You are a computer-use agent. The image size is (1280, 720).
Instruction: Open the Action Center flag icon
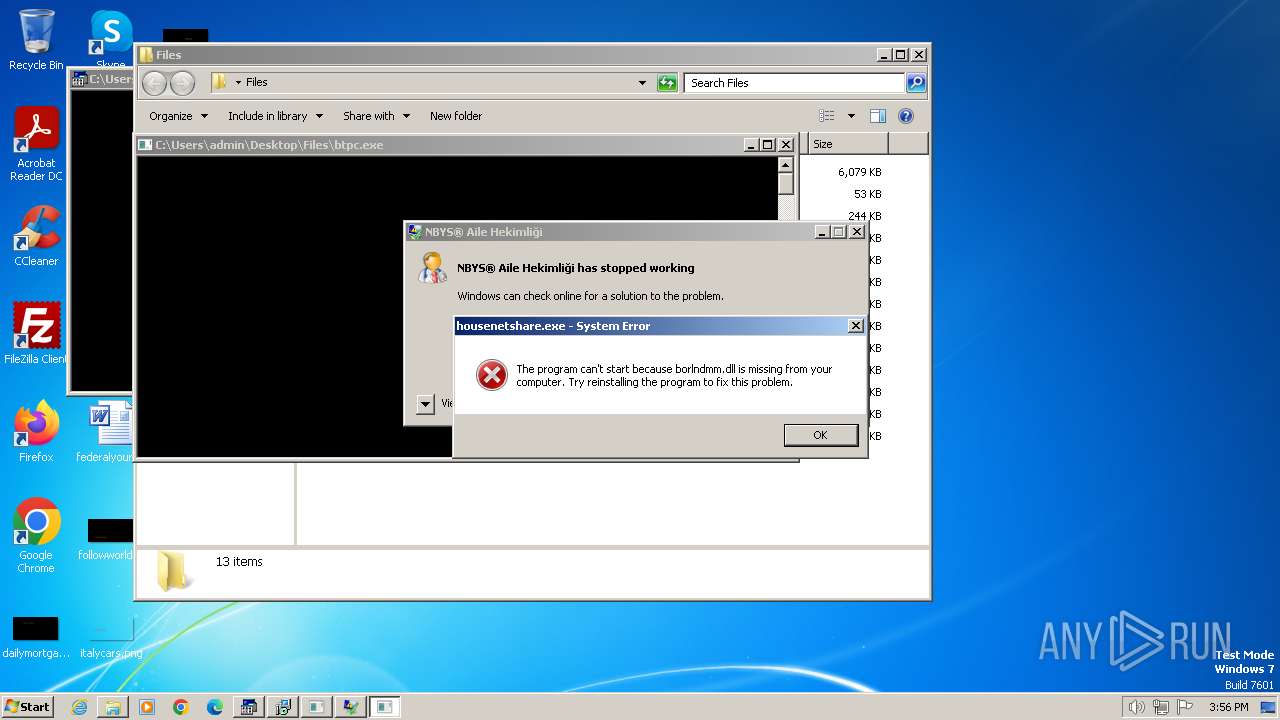click(x=1184, y=707)
